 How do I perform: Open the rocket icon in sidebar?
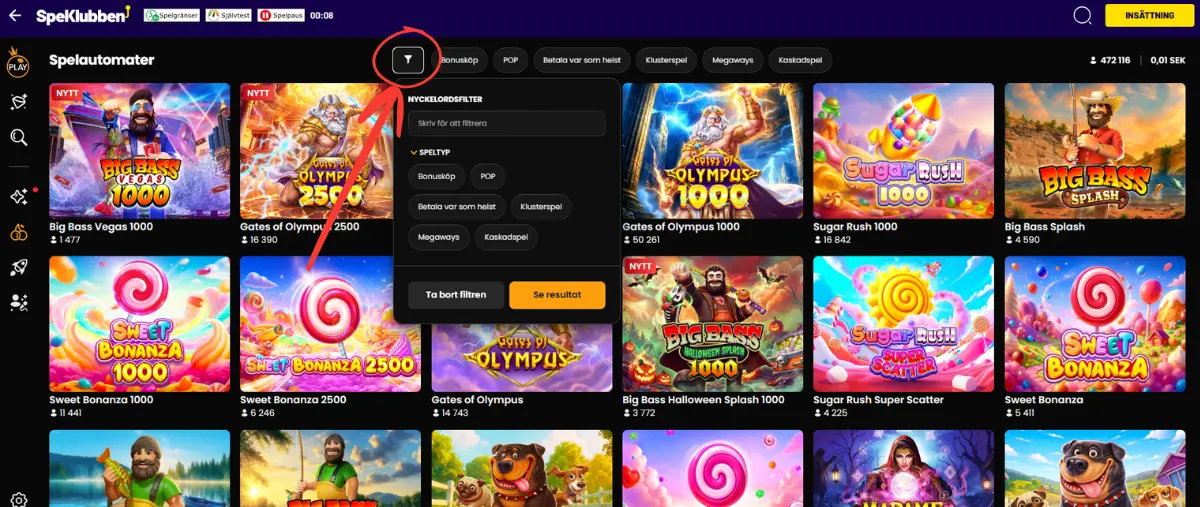pos(18,267)
